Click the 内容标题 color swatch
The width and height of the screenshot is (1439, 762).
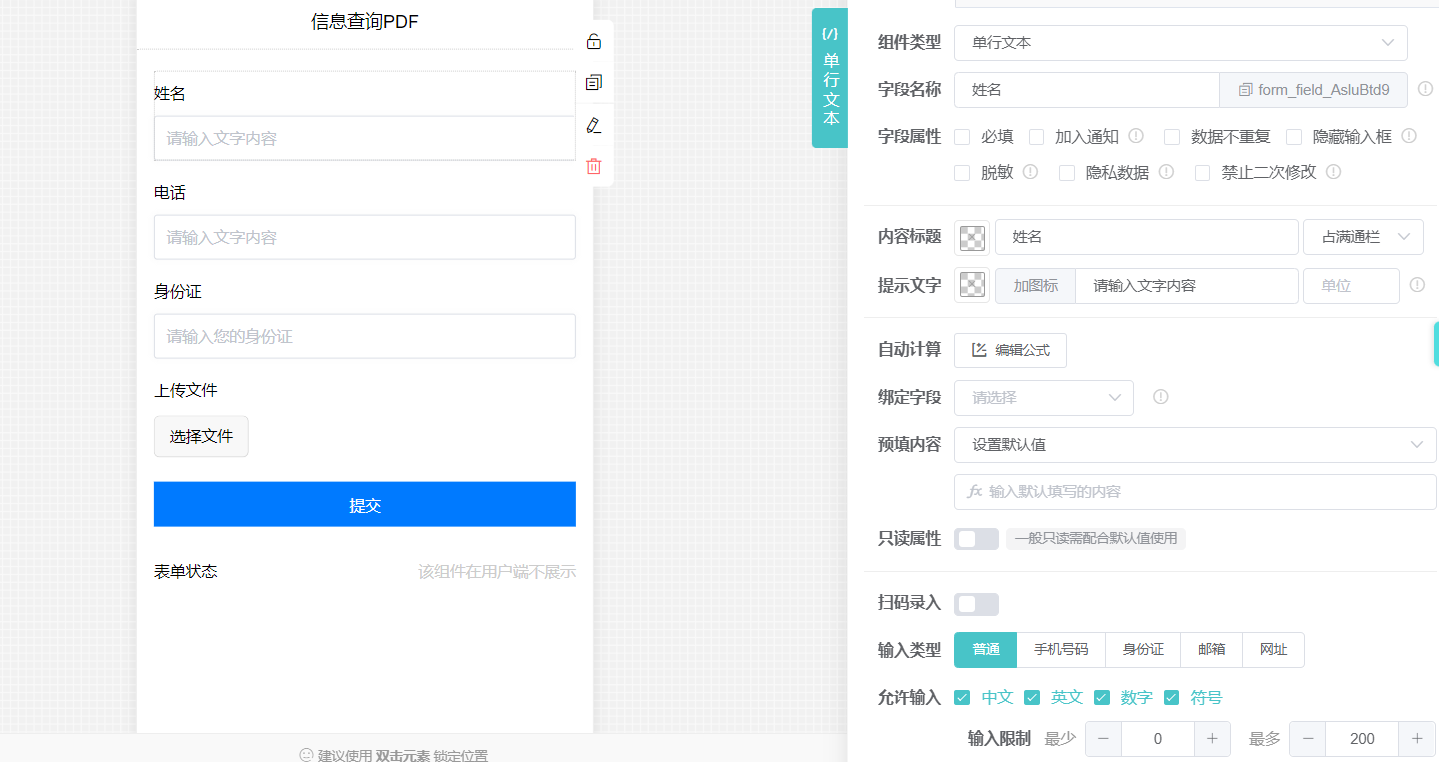click(x=972, y=238)
